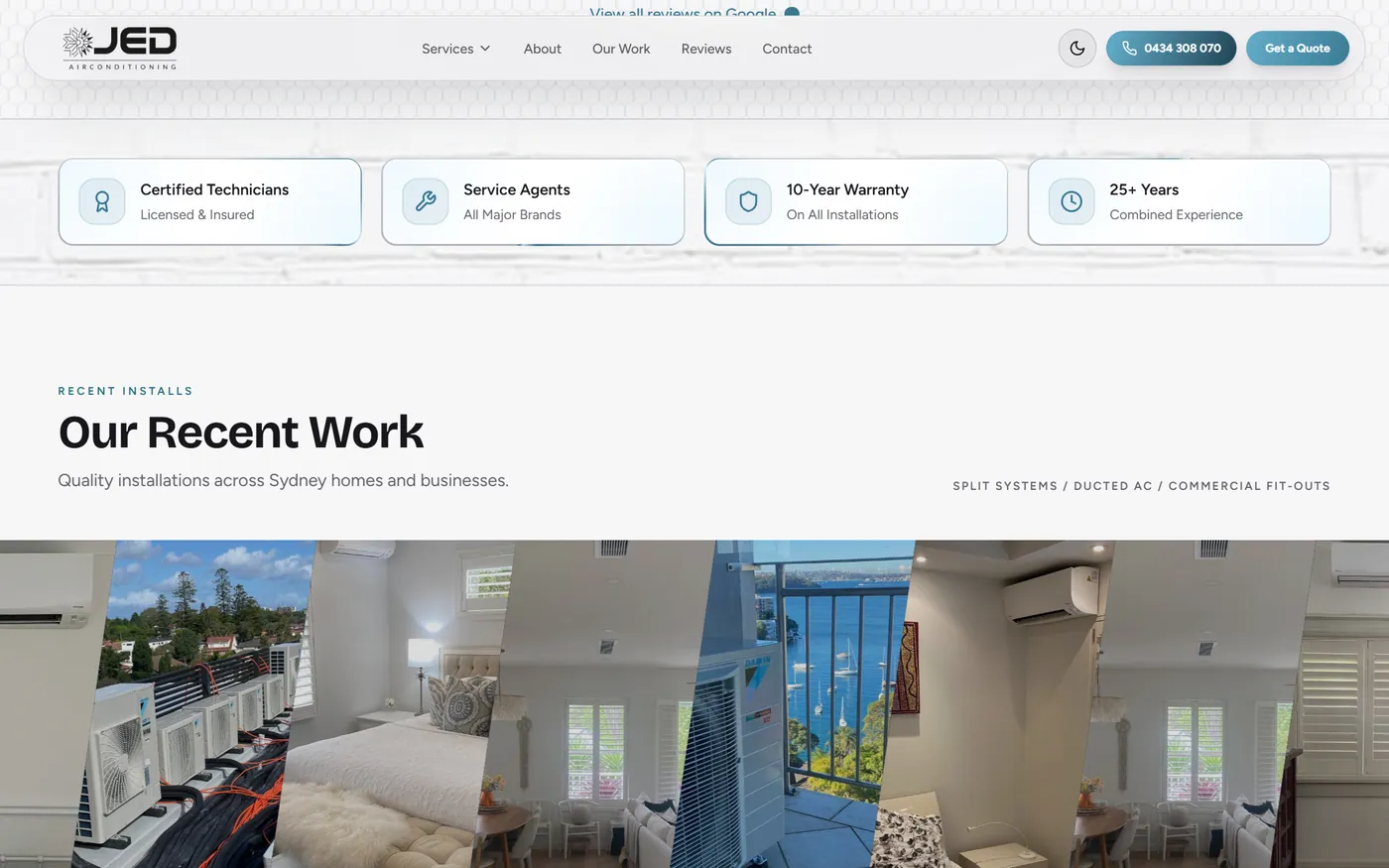This screenshot has height=868, width=1389.
Task: Toggle dark mode with the moon icon
Action: (x=1076, y=48)
